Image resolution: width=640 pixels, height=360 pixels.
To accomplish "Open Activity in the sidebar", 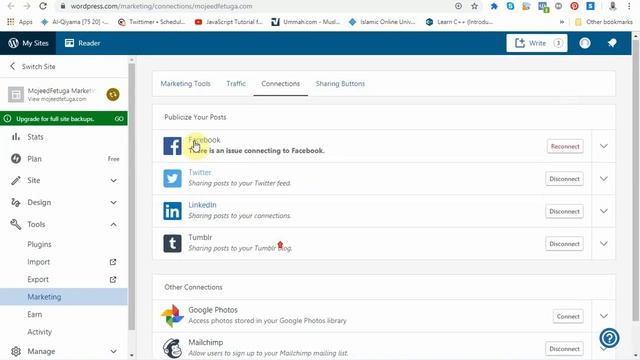I will [40, 332].
